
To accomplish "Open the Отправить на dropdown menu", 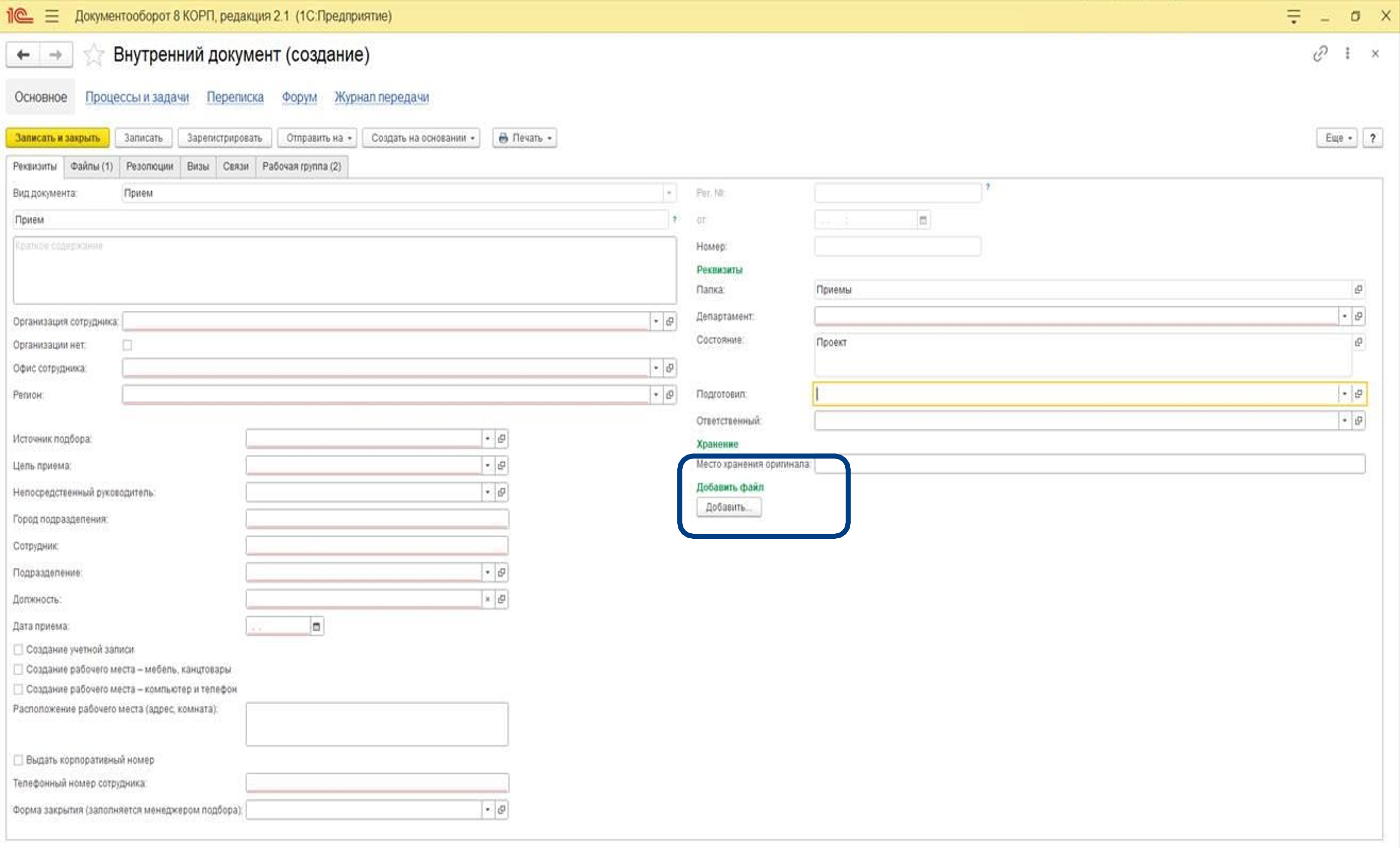I will (x=318, y=138).
